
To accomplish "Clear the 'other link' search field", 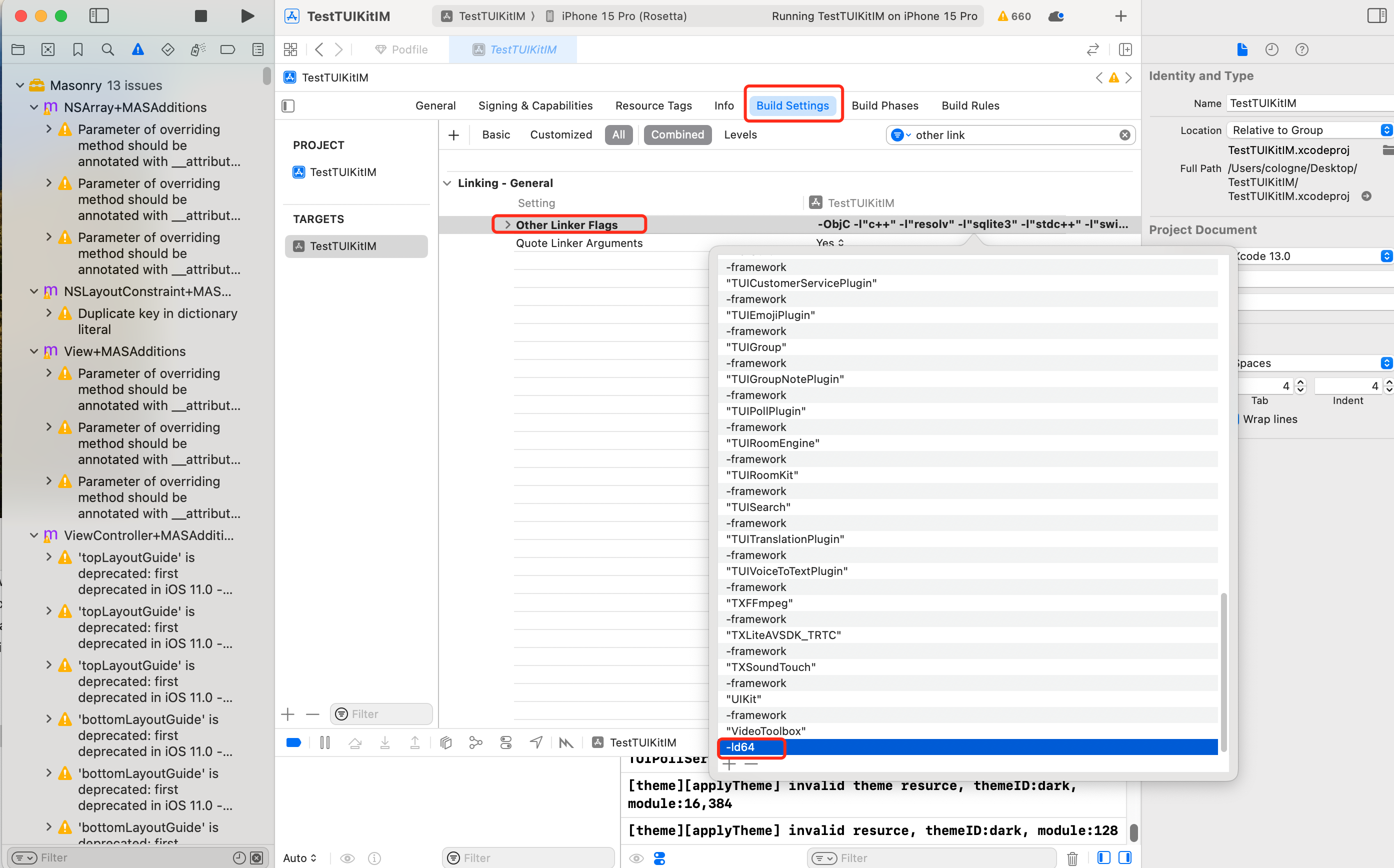I will [x=1124, y=135].
